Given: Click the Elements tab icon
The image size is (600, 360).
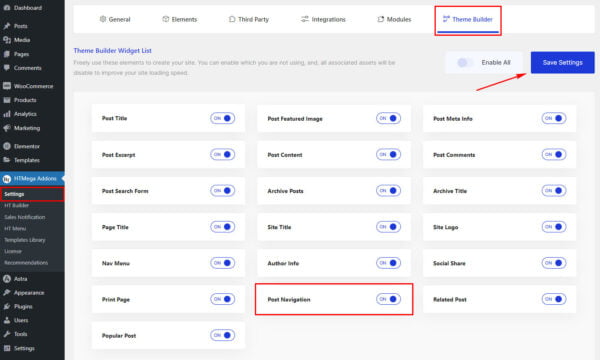Looking at the screenshot, I should click(x=165, y=19).
